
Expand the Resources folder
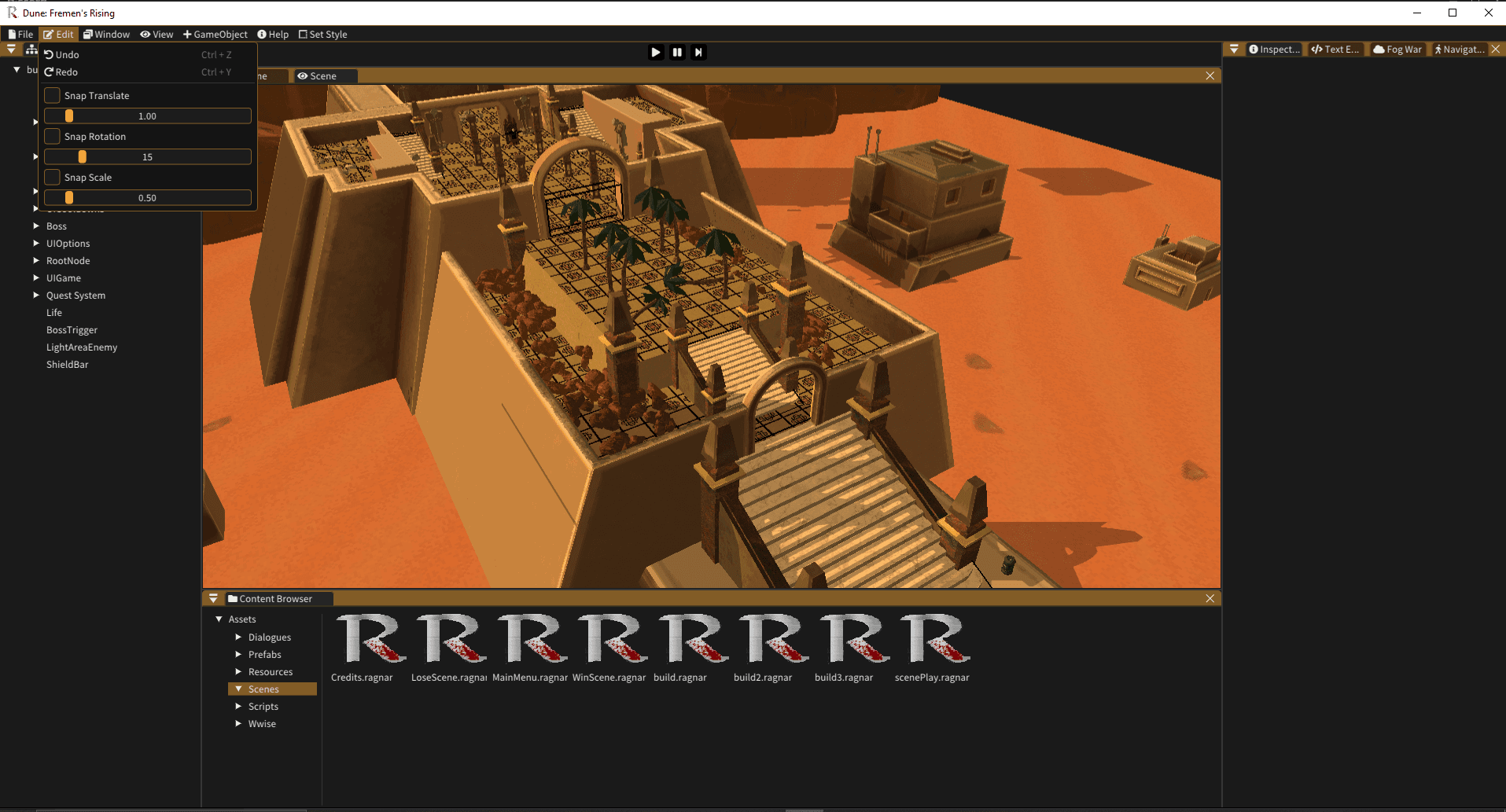(238, 671)
